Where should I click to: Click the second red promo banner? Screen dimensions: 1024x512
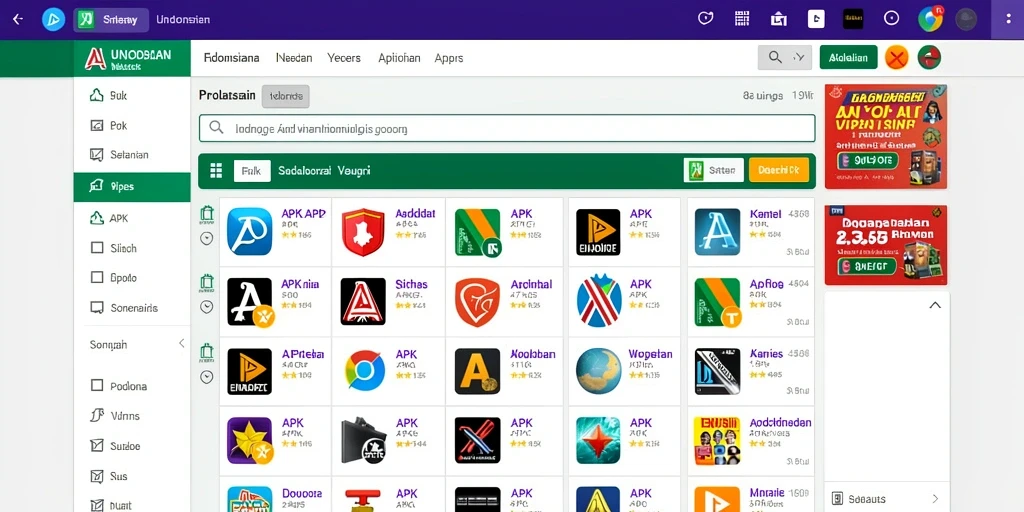(x=886, y=245)
